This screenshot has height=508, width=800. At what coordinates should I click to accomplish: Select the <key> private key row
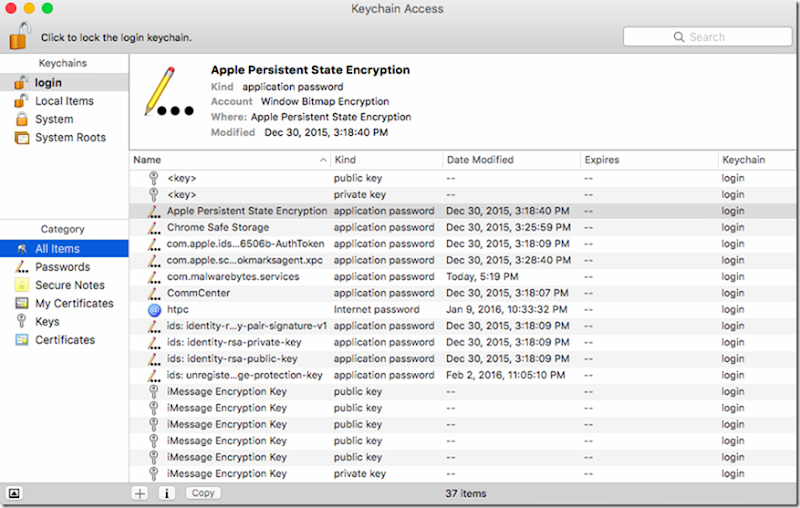coord(463,194)
